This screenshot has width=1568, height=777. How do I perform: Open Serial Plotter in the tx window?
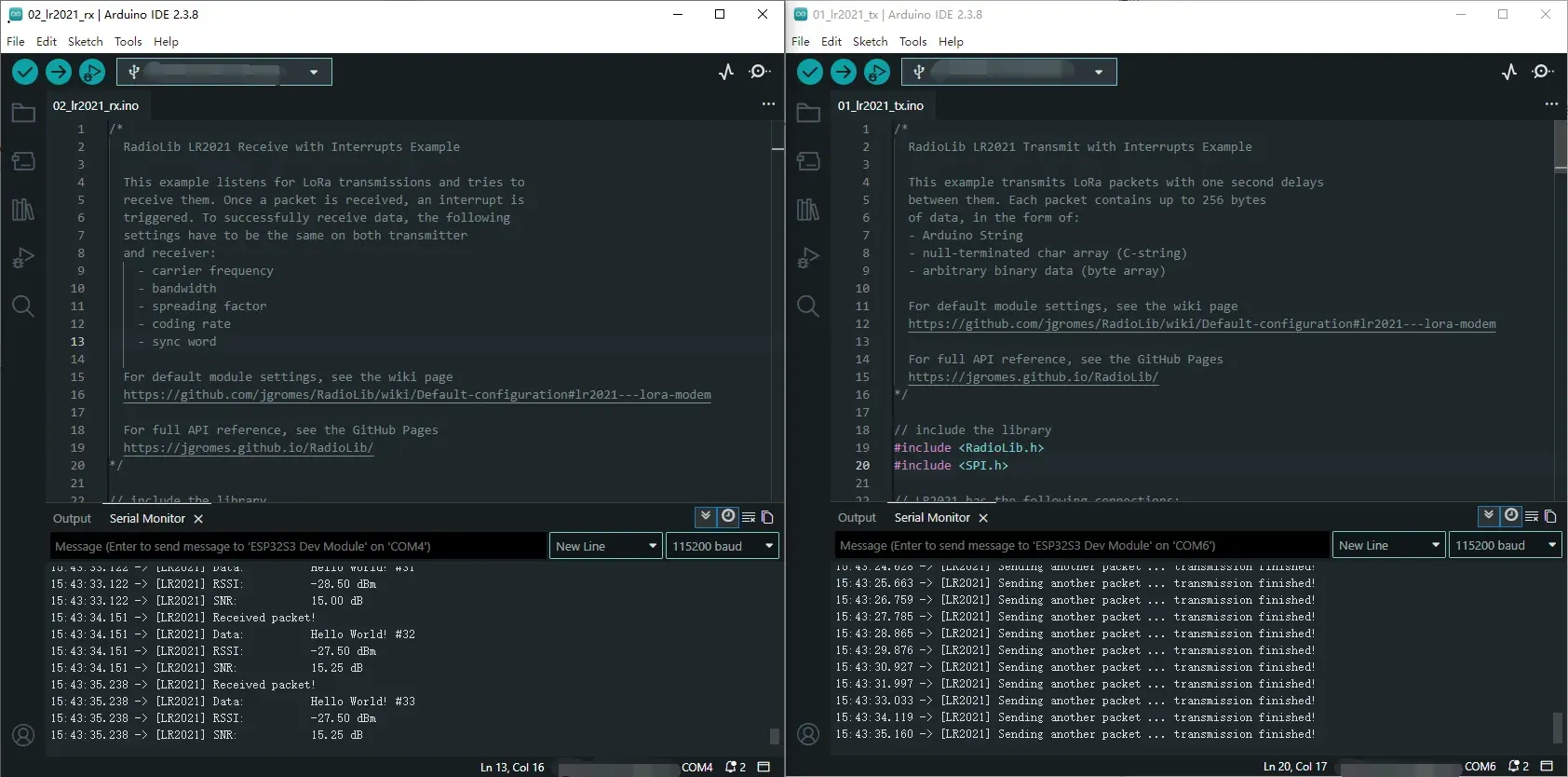[x=1509, y=72]
